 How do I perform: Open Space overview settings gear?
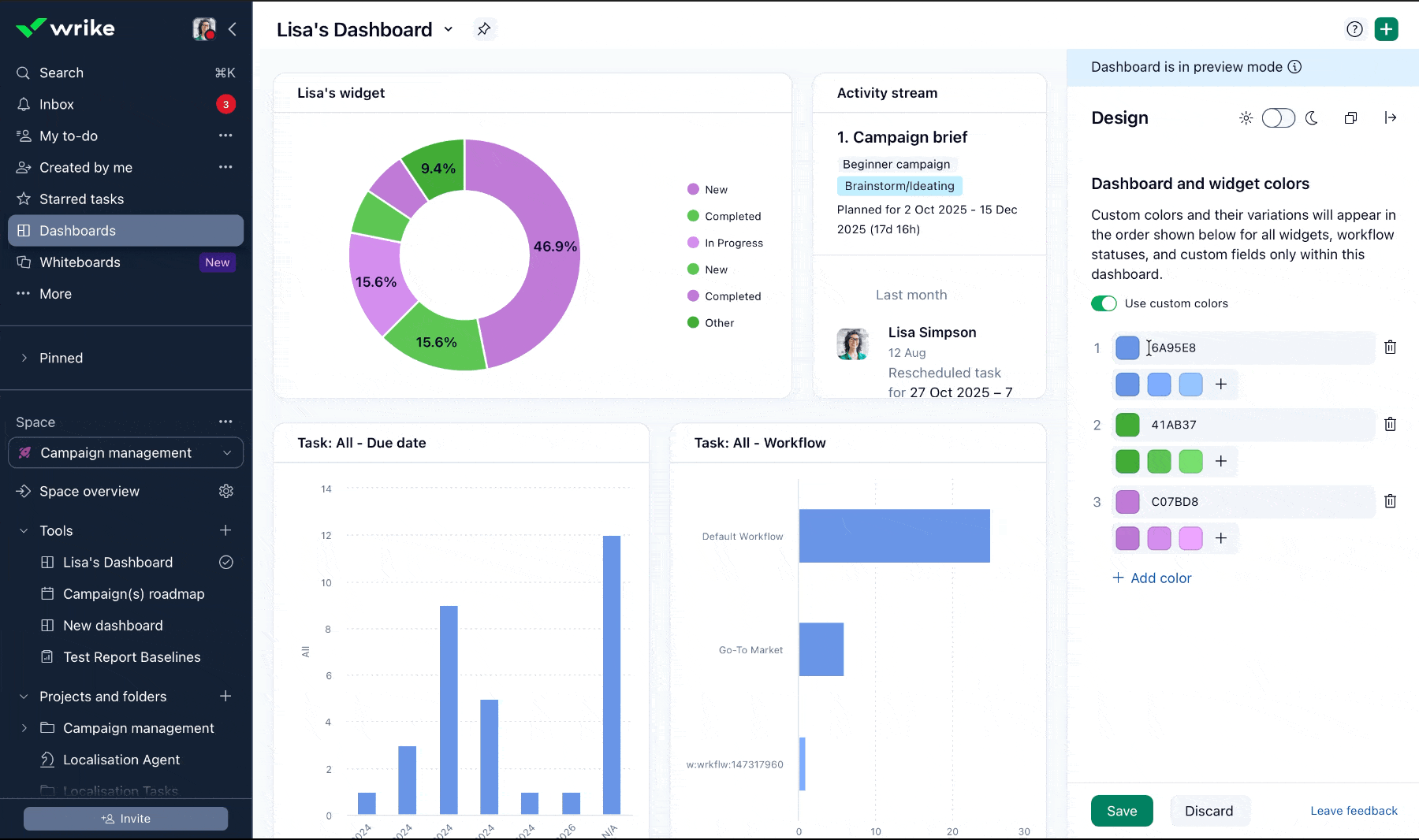(x=226, y=491)
